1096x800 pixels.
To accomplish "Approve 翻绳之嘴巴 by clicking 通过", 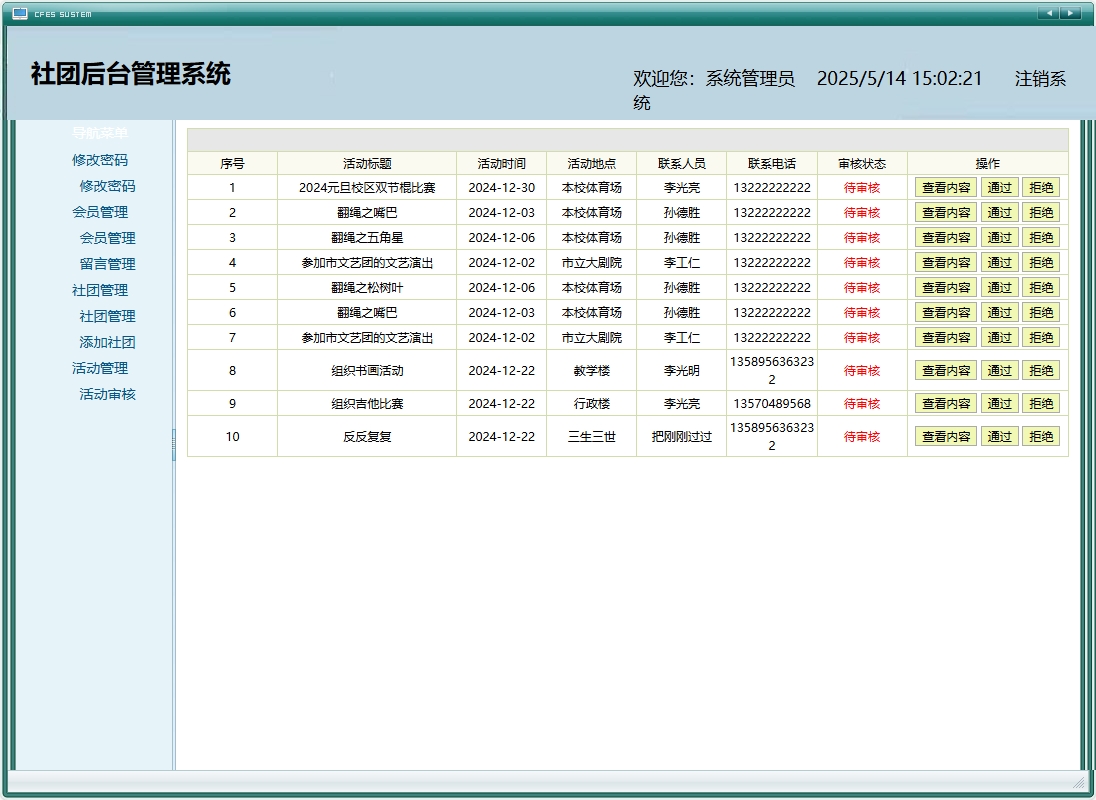I will point(999,212).
